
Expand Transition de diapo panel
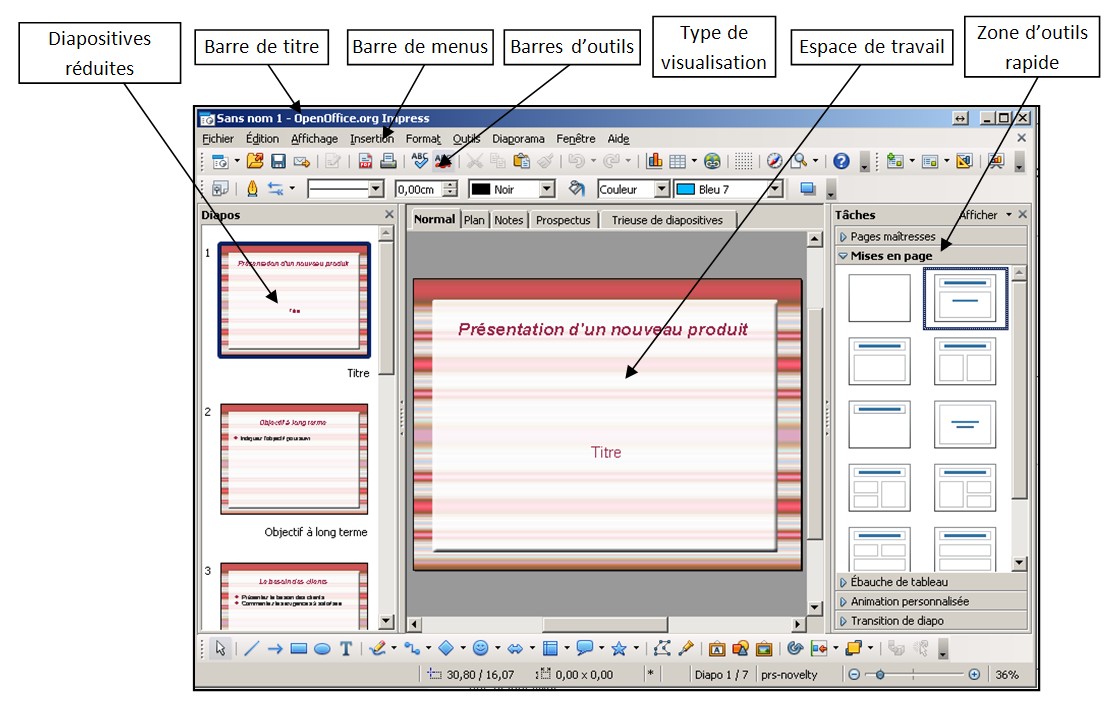931,620
